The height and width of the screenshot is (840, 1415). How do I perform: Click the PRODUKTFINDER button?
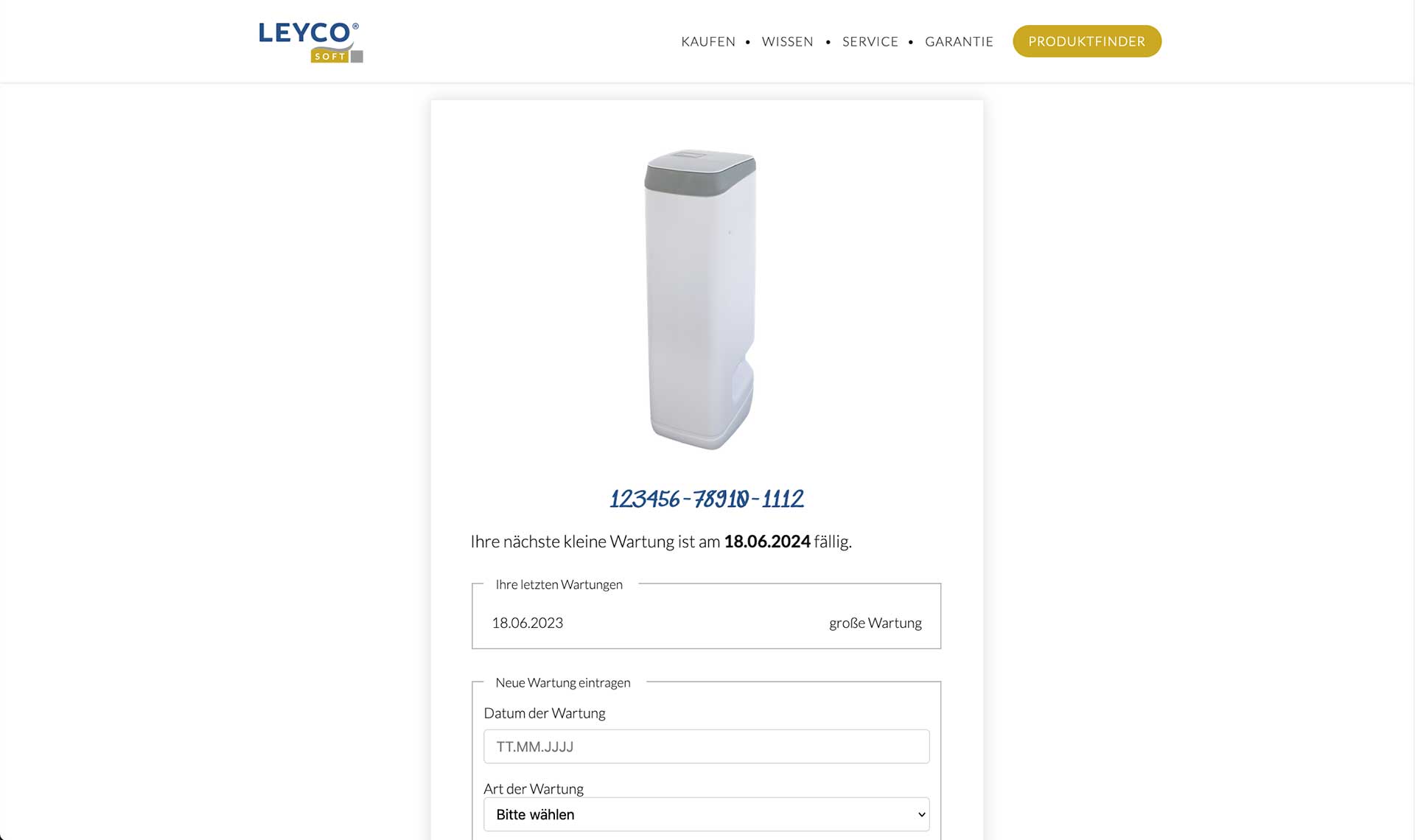1087,41
